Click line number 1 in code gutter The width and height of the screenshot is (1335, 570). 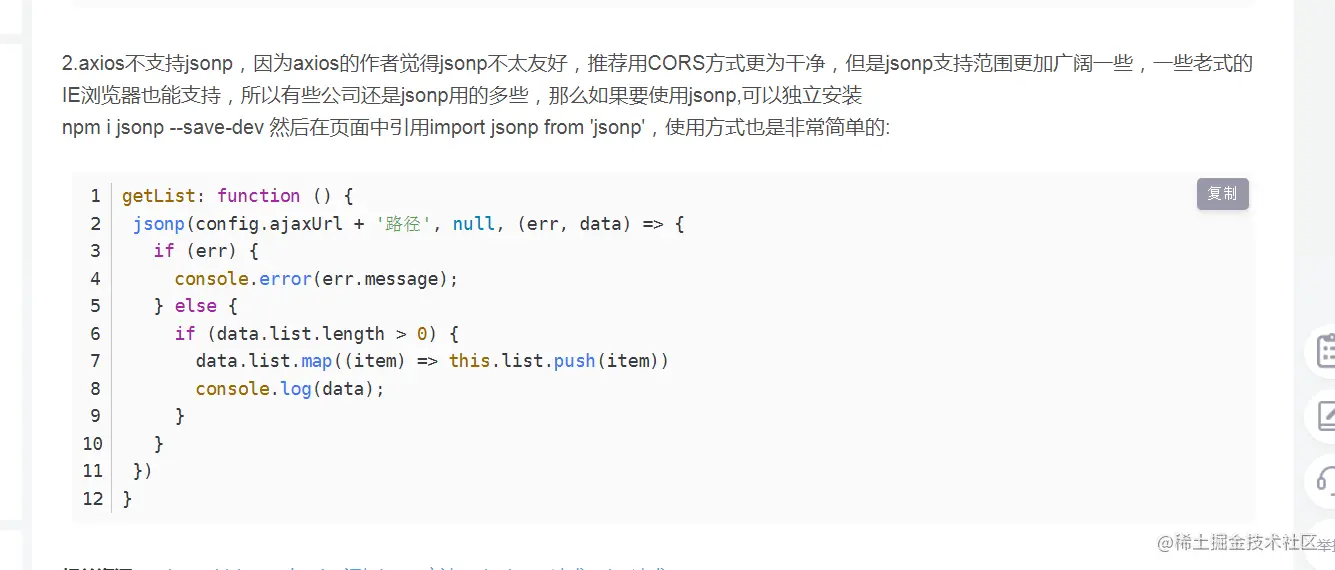95,196
